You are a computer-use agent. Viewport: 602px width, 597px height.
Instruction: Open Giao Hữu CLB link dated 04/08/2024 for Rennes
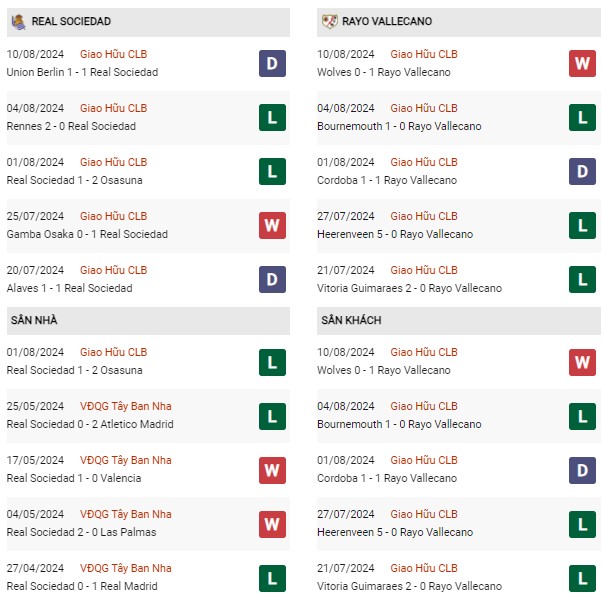pos(114,108)
